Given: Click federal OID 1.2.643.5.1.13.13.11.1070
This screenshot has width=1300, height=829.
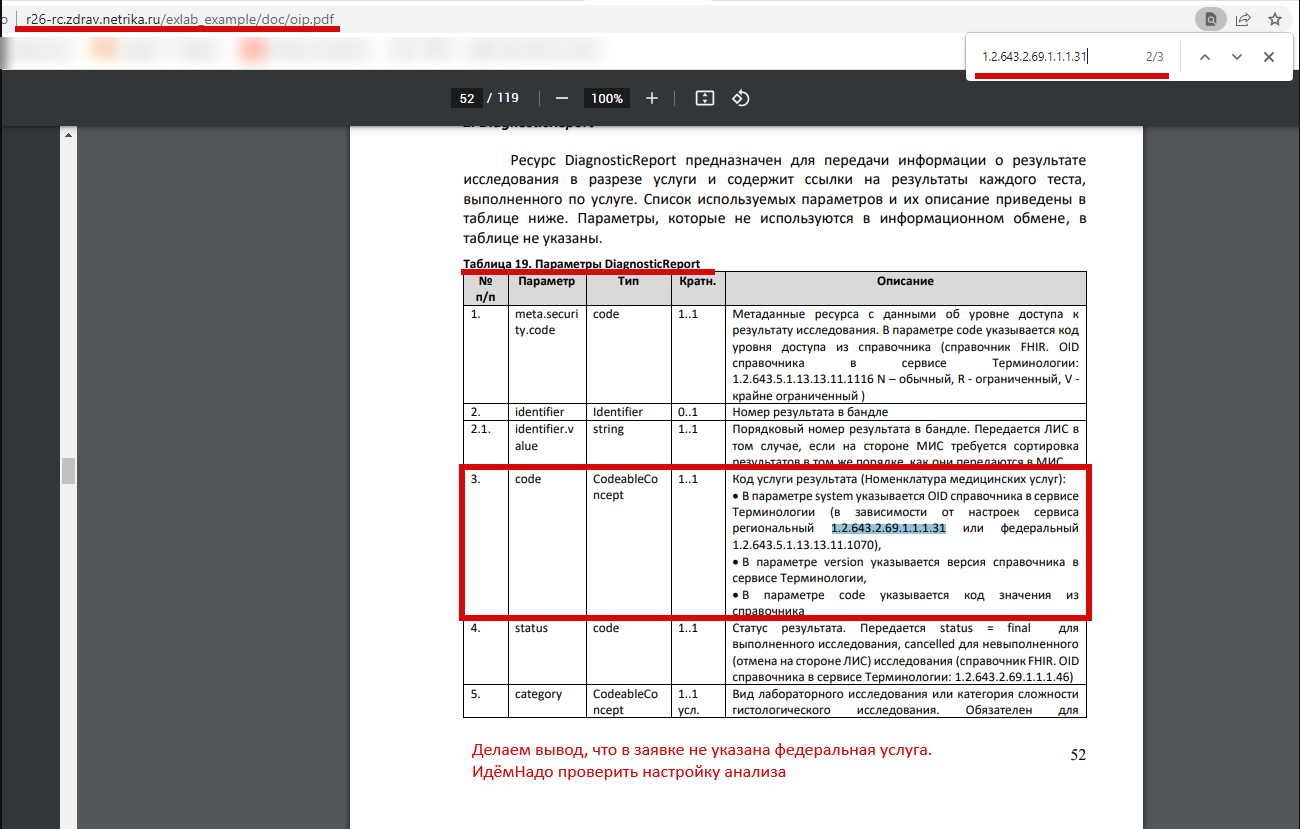Looking at the screenshot, I should pos(805,544).
